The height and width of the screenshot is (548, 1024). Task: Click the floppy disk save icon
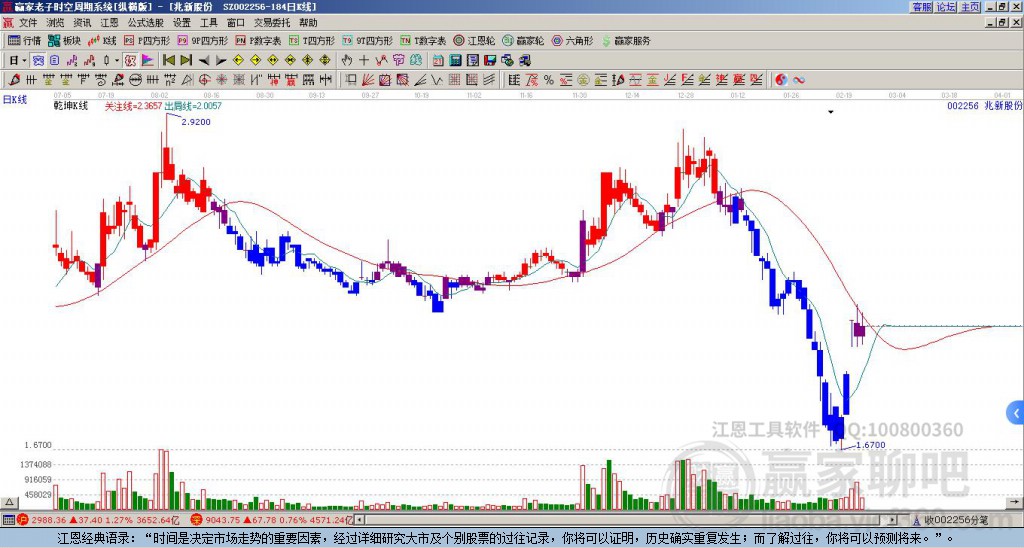click(490, 61)
